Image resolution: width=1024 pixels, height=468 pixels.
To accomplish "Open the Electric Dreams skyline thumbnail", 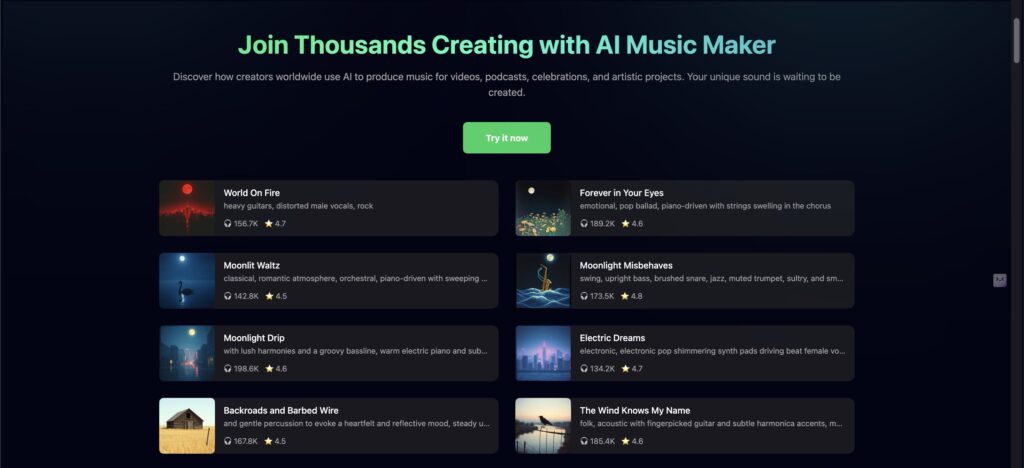I will click(543, 353).
